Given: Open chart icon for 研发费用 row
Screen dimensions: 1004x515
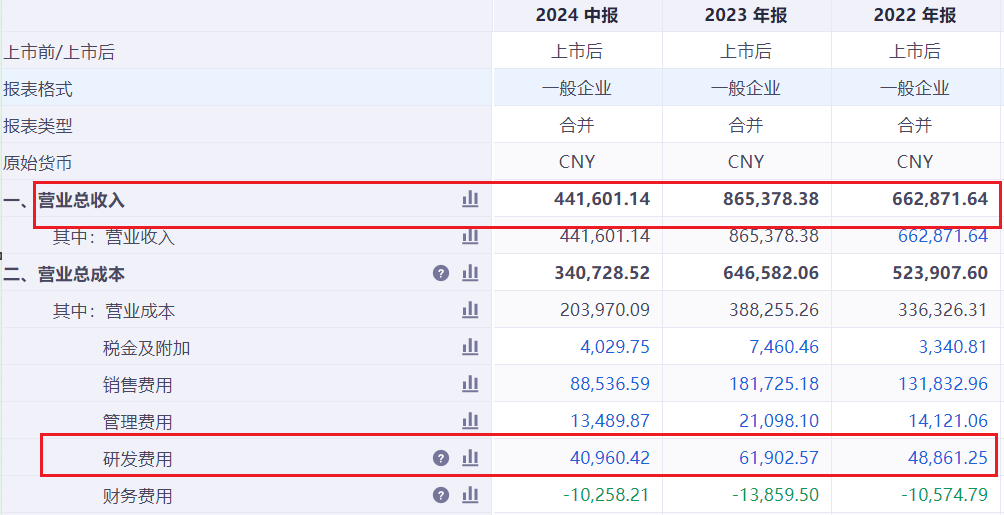Looking at the screenshot, I should coord(470,458).
